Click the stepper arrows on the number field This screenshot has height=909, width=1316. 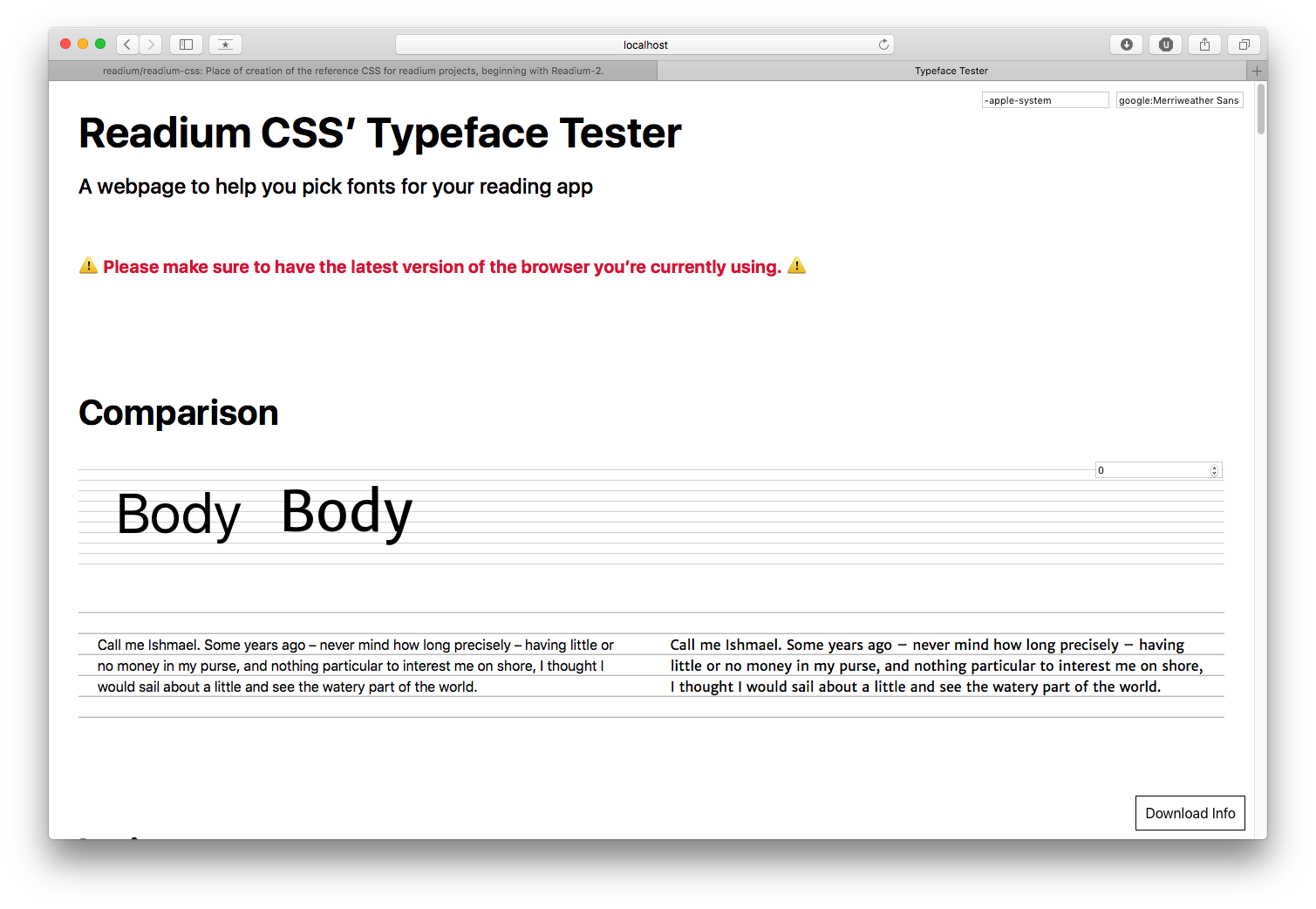1214,470
